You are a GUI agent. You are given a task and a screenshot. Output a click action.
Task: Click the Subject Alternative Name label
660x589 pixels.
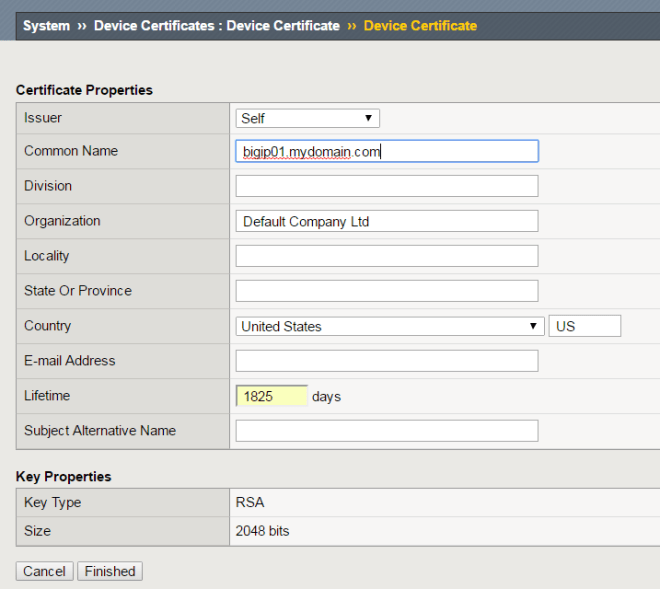coord(100,430)
